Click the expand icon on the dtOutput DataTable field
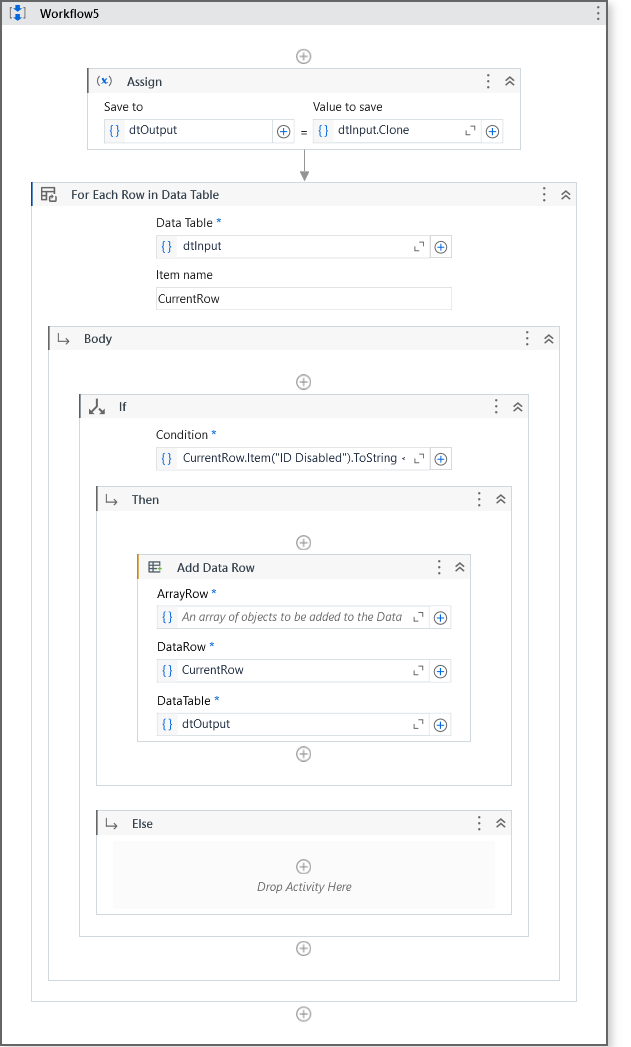Viewport: 631px width, 1047px height. 421,724
